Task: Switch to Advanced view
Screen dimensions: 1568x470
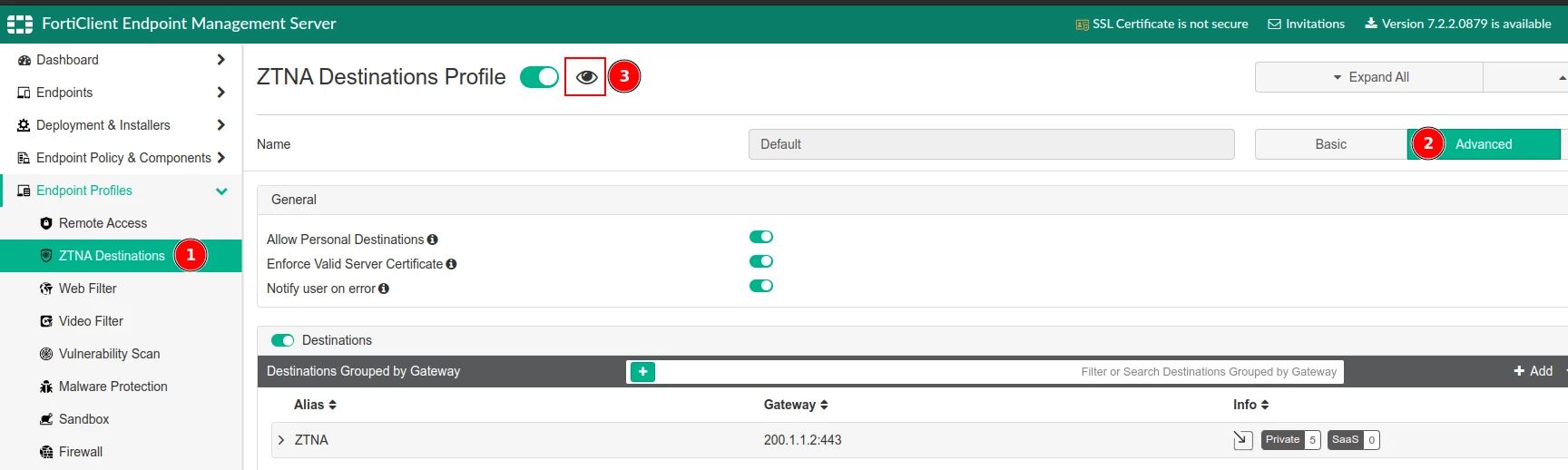Action: coord(1485,144)
